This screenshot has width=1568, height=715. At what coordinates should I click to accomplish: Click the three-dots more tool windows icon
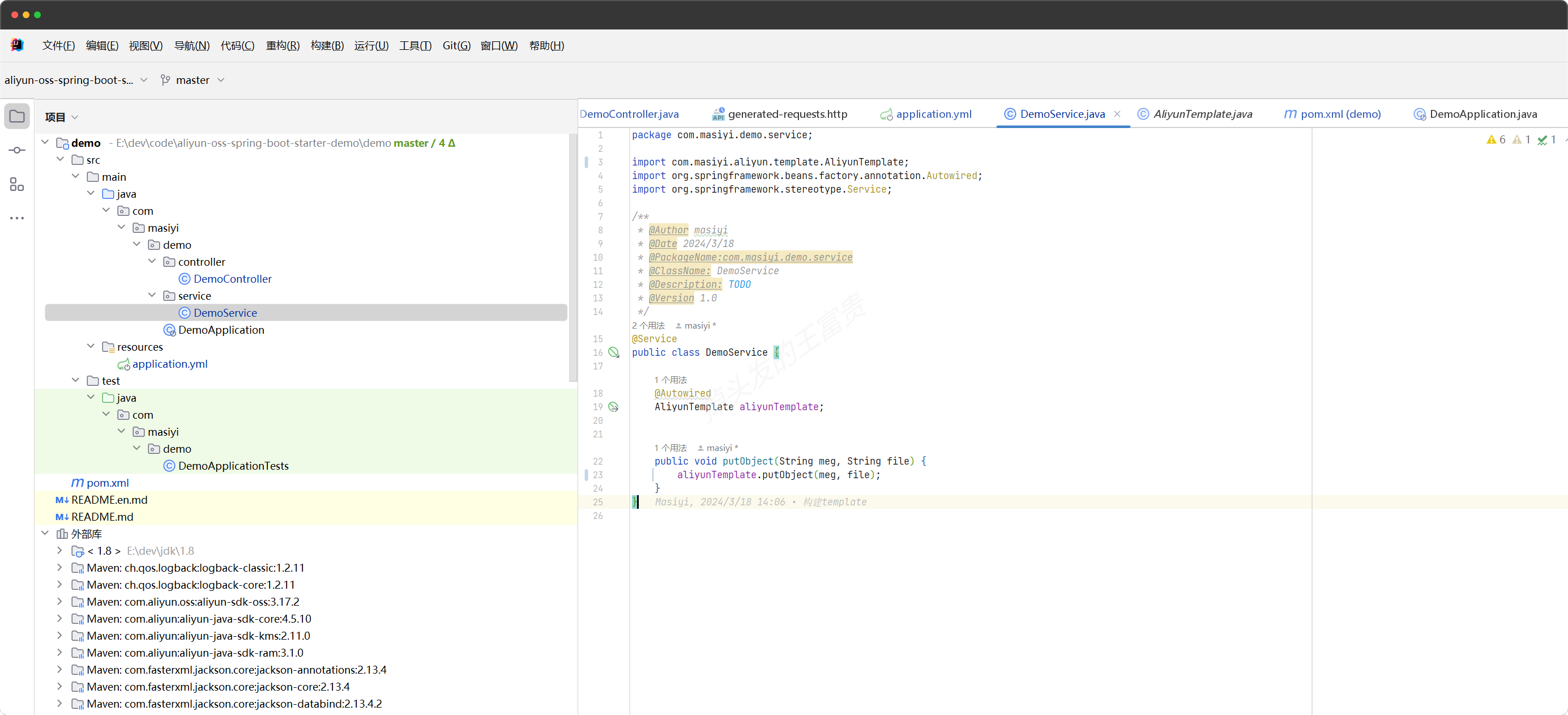(x=17, y=218)
